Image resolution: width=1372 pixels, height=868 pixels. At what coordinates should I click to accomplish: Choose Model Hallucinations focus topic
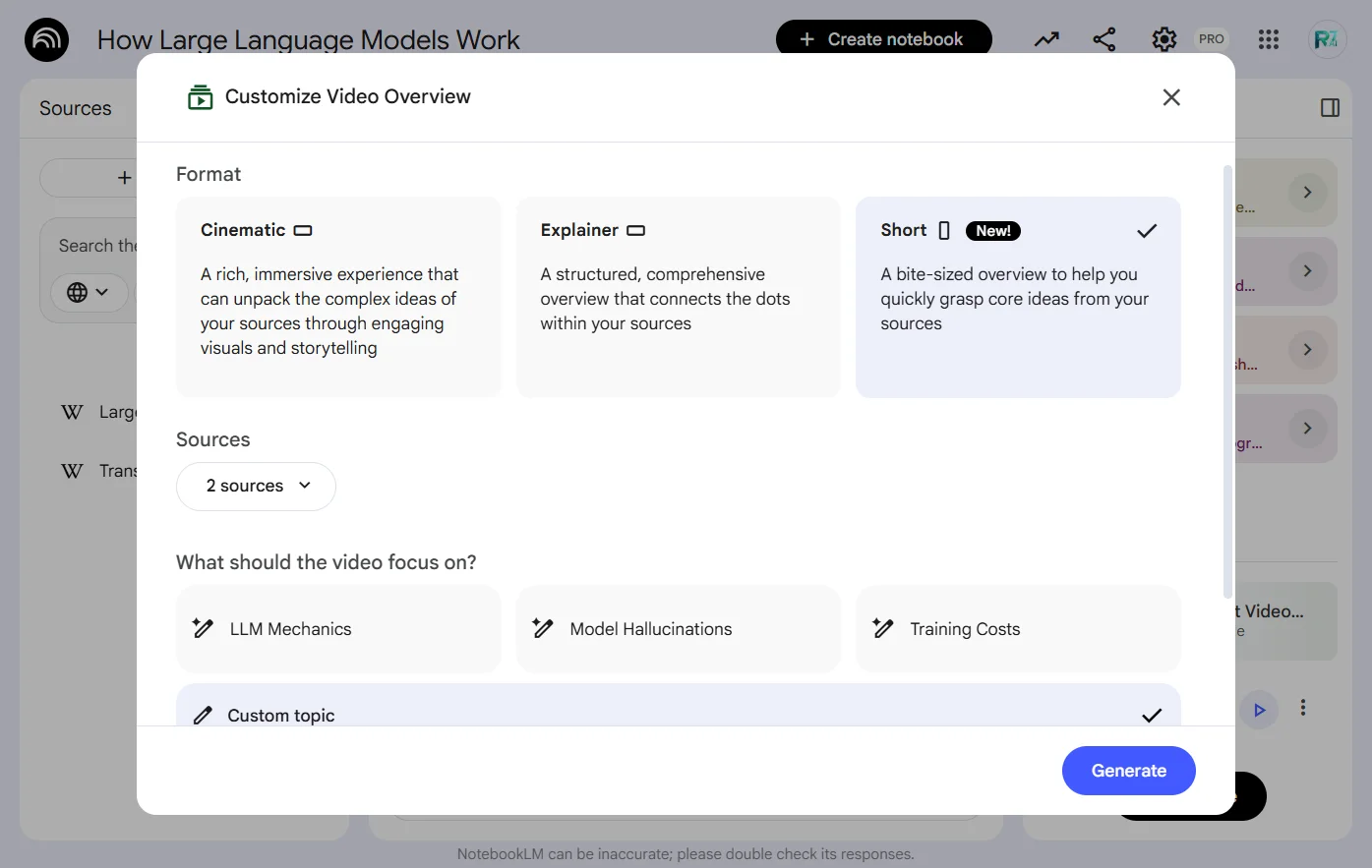(x=679, y=629)
